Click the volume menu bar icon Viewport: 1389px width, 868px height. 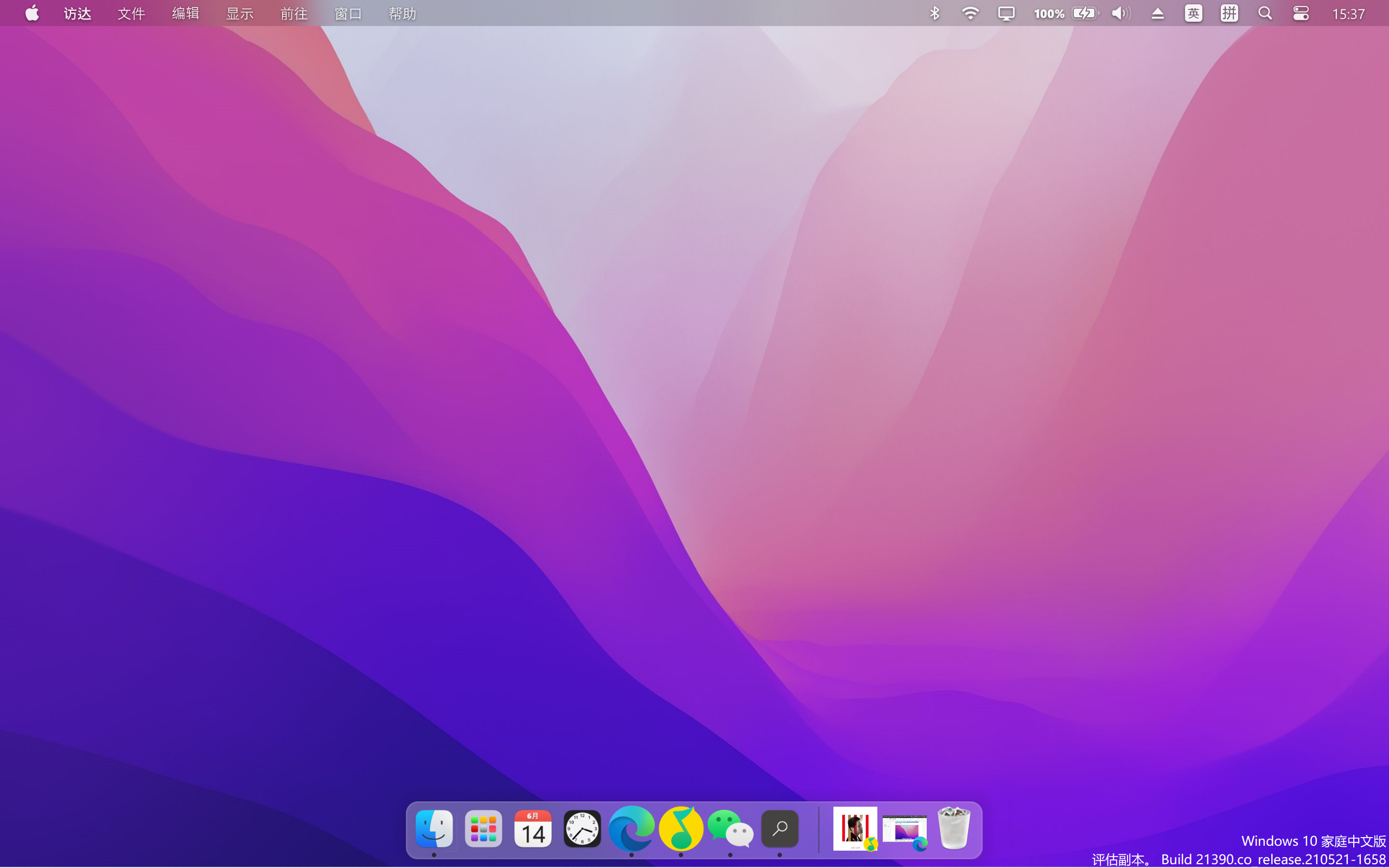(1120, 12)
